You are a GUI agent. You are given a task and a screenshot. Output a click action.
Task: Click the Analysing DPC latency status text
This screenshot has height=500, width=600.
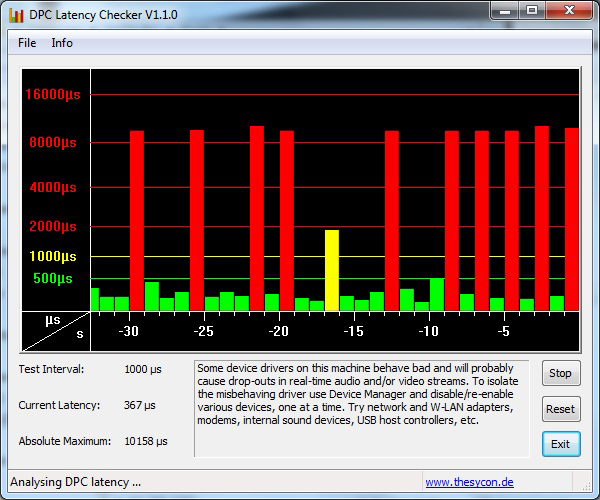[75, 482]
